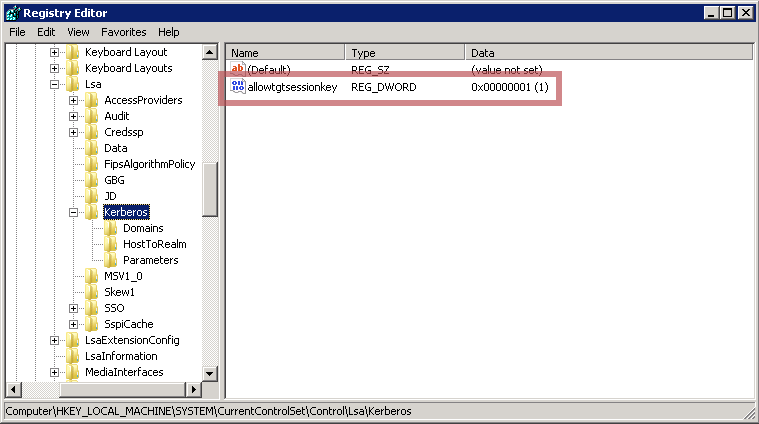
Task: Click the MediaInterfaces folder icon
Action: pos(73,371)
